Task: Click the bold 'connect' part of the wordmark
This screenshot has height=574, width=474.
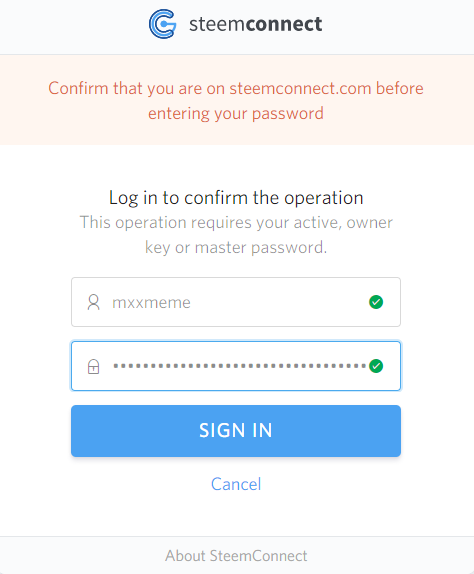Action: point(284,24)
